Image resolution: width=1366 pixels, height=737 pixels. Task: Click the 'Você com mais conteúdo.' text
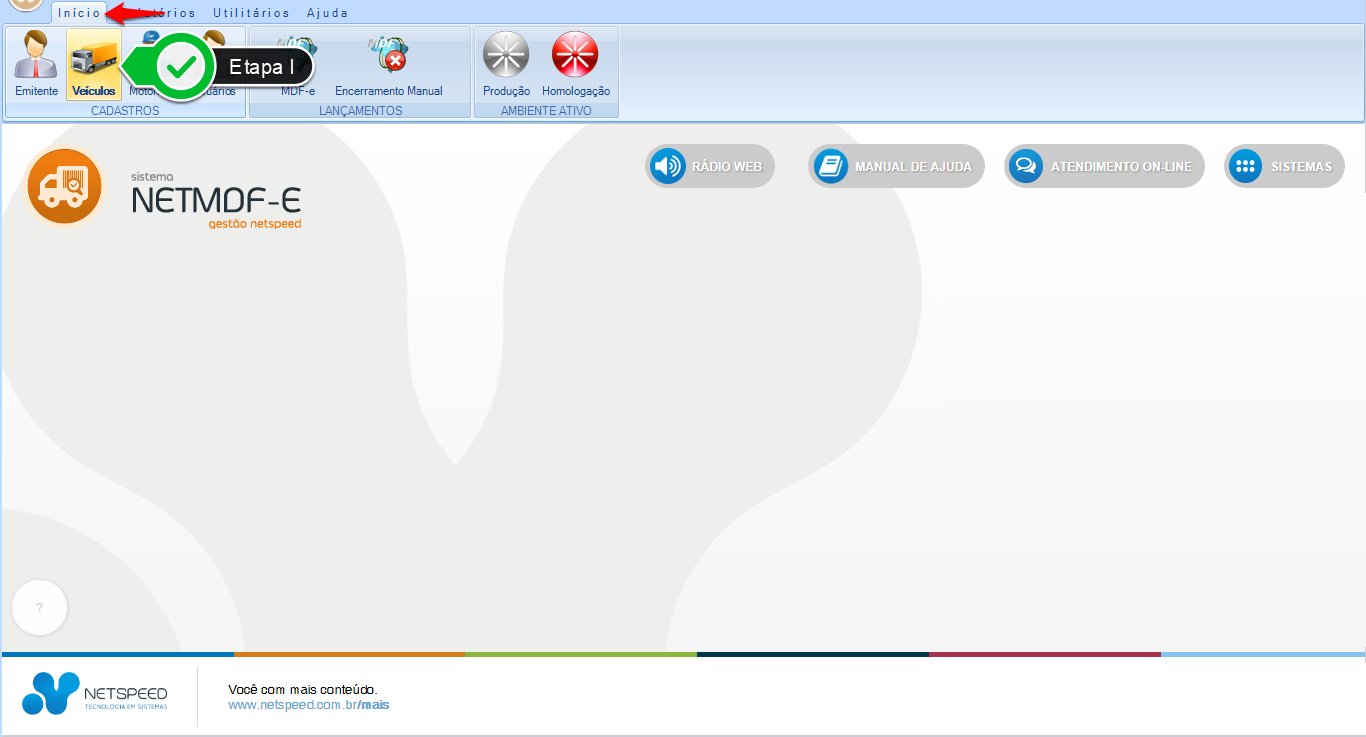coord(303,690)
